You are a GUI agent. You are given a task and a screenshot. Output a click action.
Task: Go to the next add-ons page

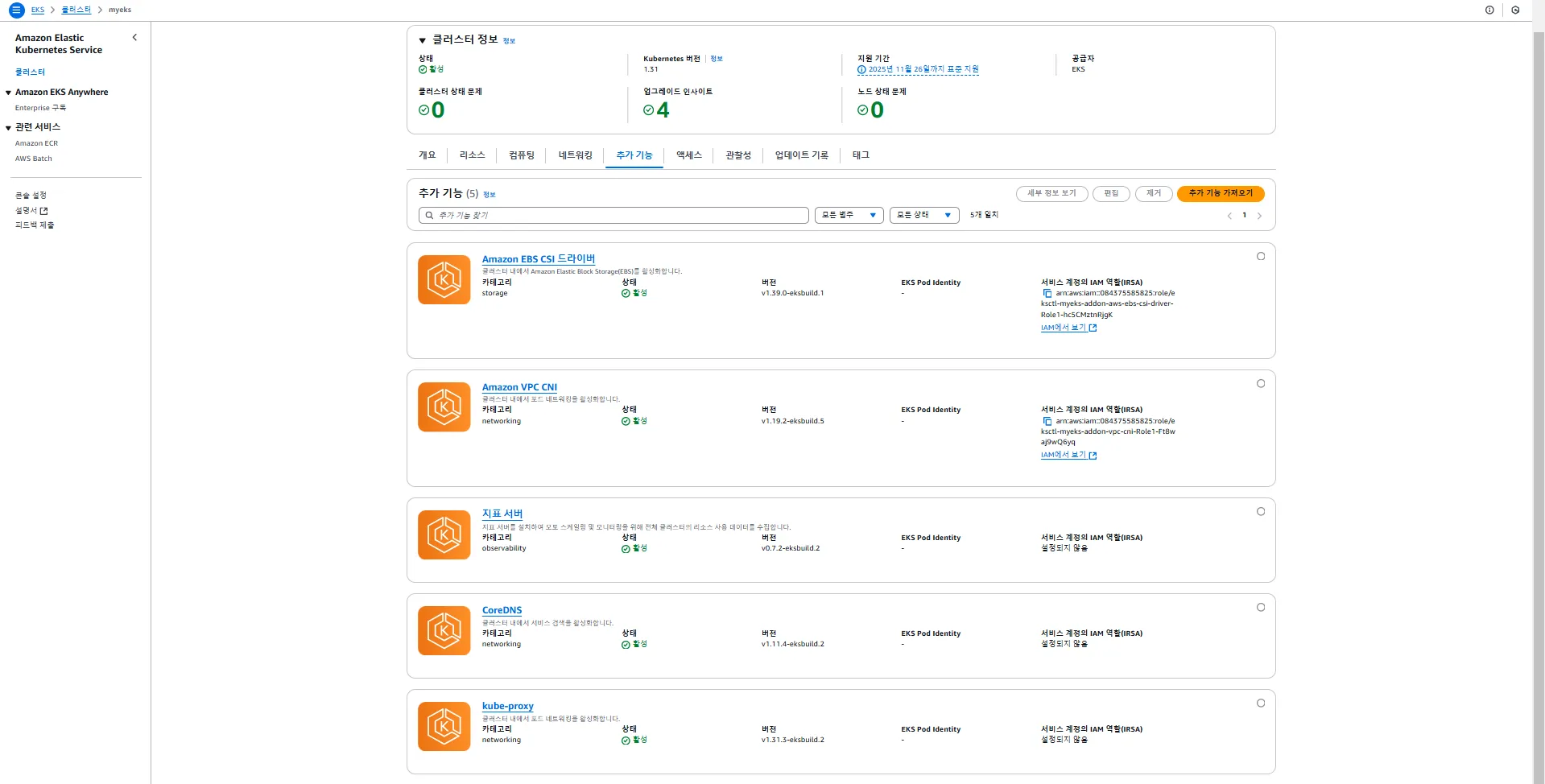pyautogui.click(x=1259, y=216)
